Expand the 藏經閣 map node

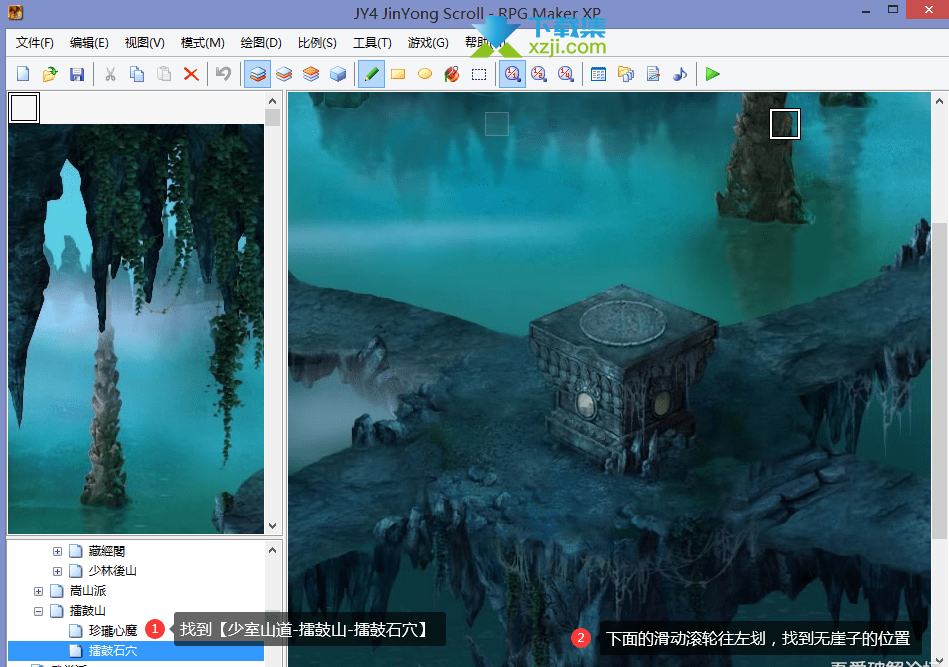(57, 551)
